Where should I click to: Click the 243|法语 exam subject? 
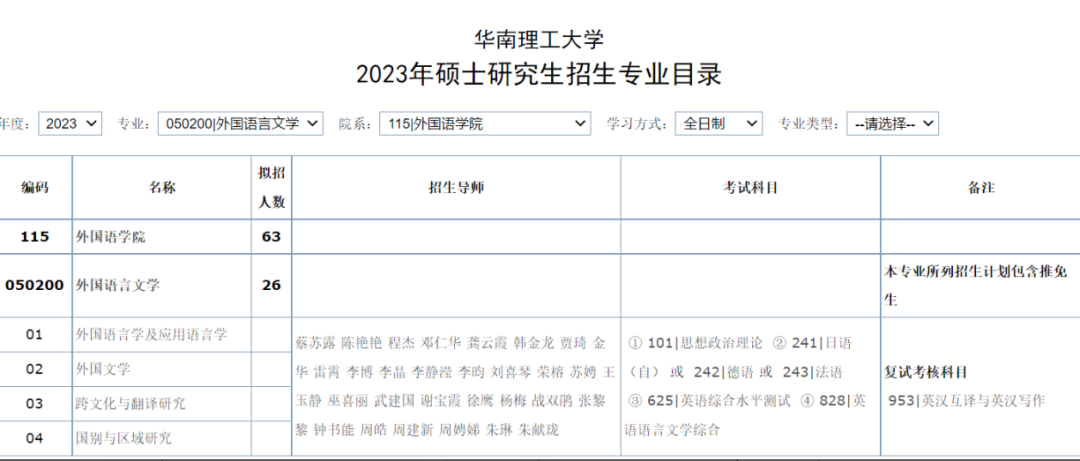pos(812,372)
